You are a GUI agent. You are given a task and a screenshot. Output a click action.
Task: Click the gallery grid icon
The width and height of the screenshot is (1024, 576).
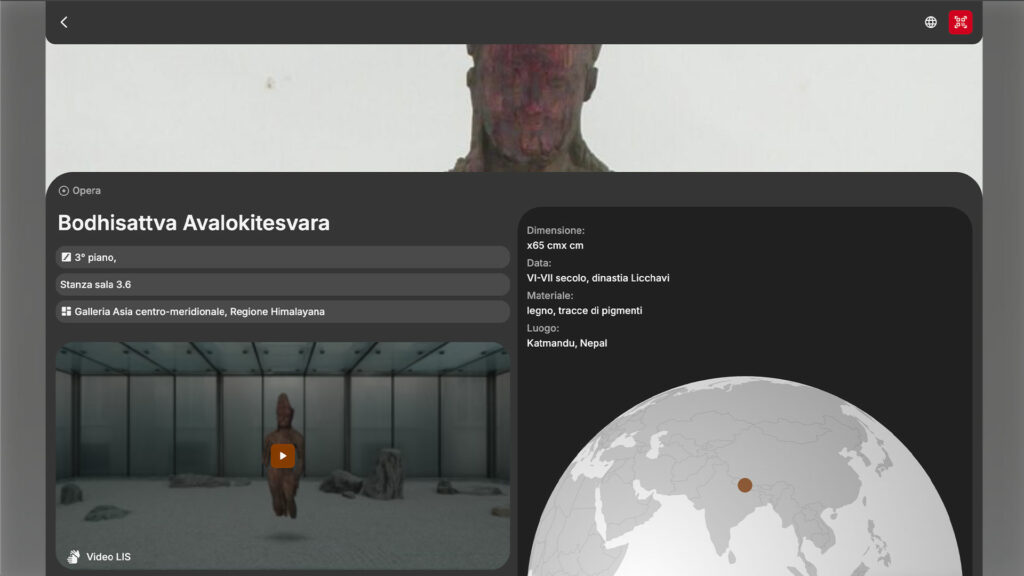[66, 312]
